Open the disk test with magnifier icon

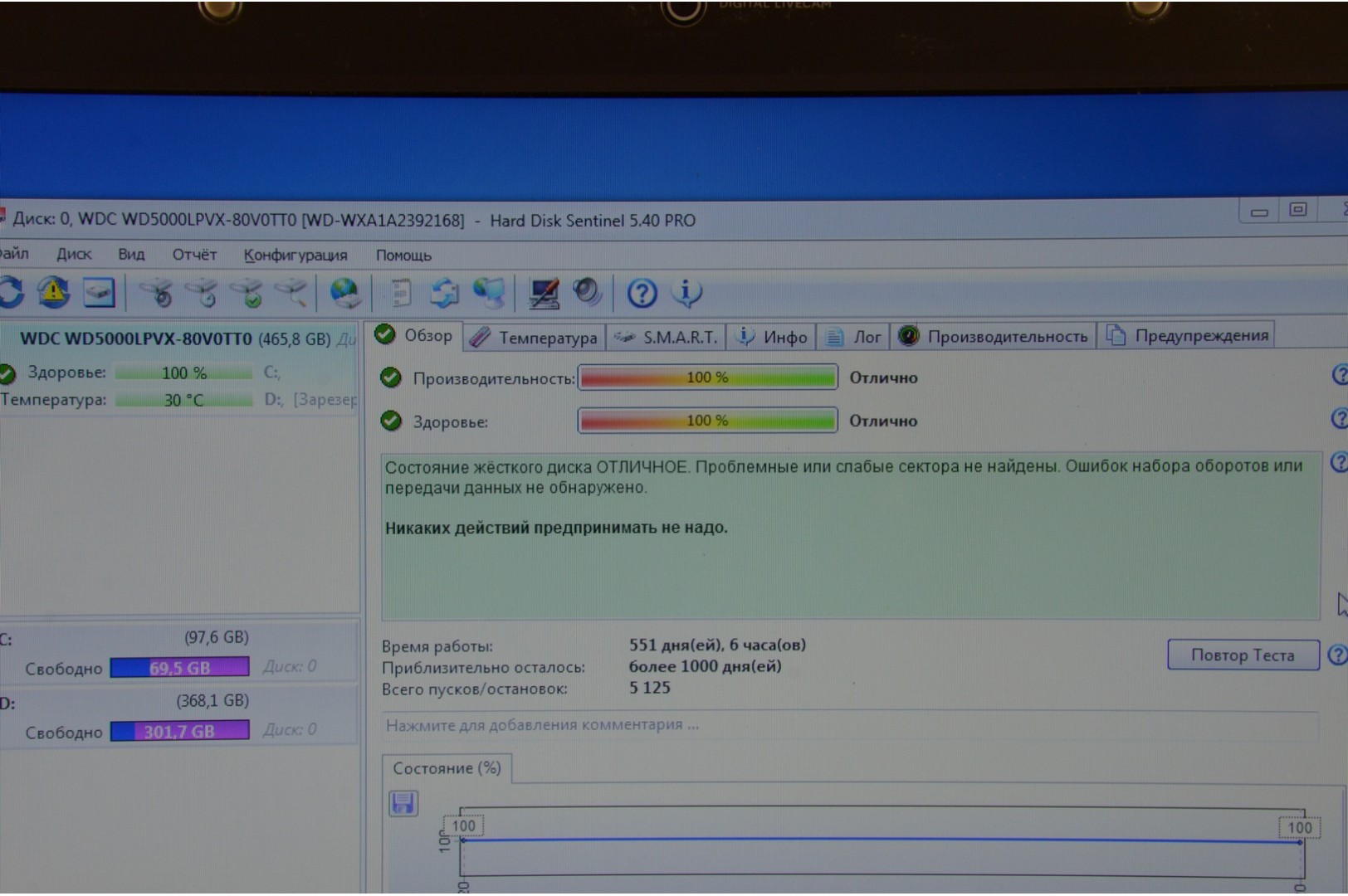point(156,293)
